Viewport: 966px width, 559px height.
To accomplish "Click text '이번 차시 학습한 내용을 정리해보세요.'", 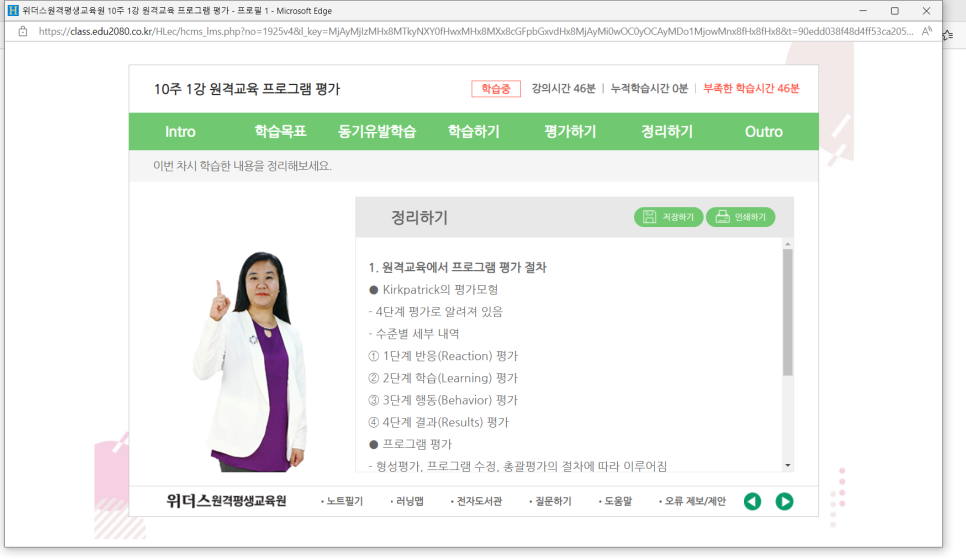I will [x=242, y=166].
